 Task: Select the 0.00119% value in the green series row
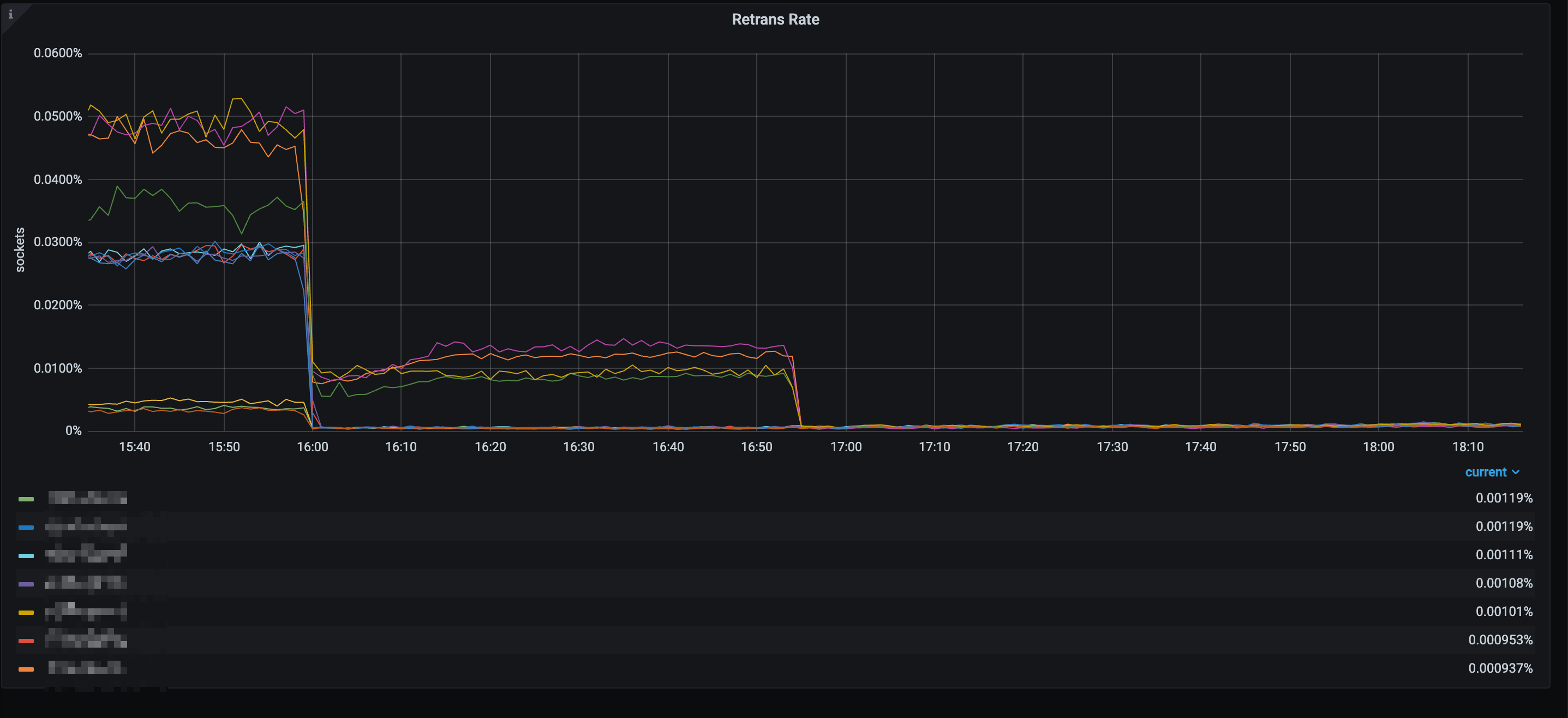(1504, 498)
